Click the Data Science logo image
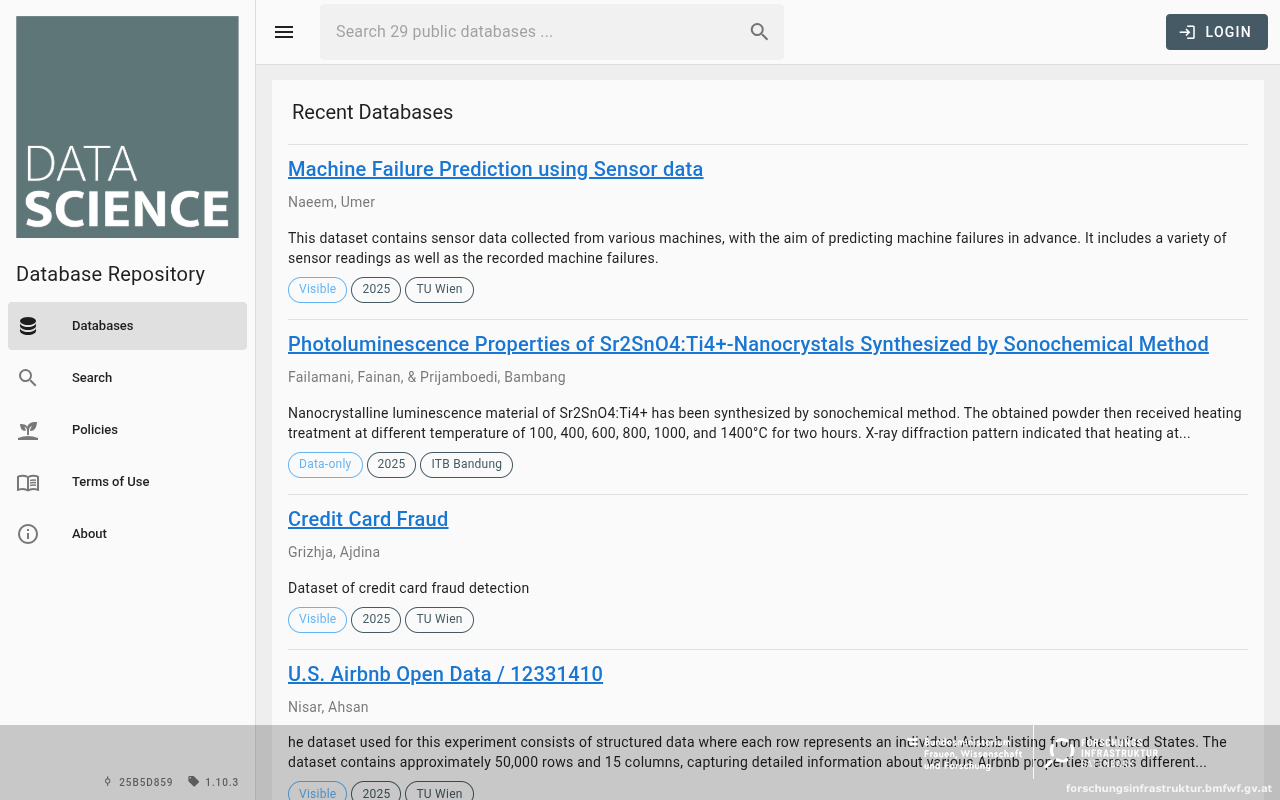 127,127
